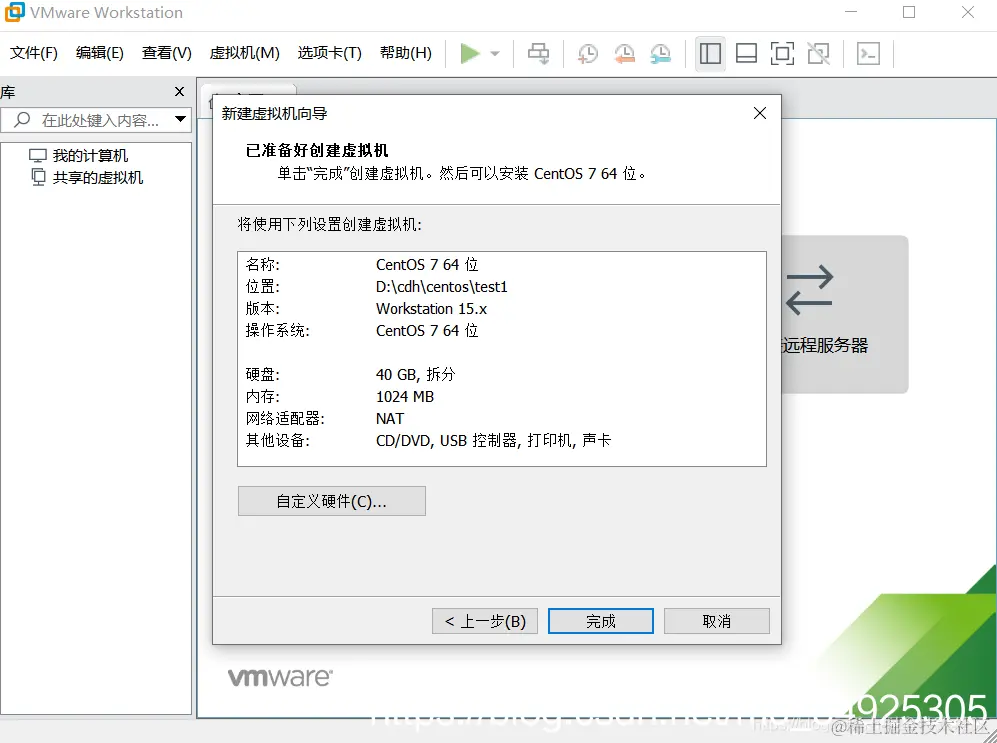Open the 帮助(H) menu
997x743 pixels.
[406, 53]
